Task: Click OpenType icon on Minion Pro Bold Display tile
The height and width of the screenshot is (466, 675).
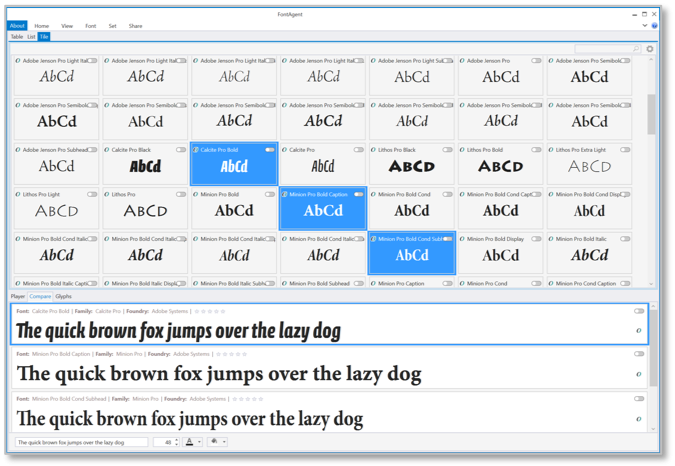Action: click(462, 239)
